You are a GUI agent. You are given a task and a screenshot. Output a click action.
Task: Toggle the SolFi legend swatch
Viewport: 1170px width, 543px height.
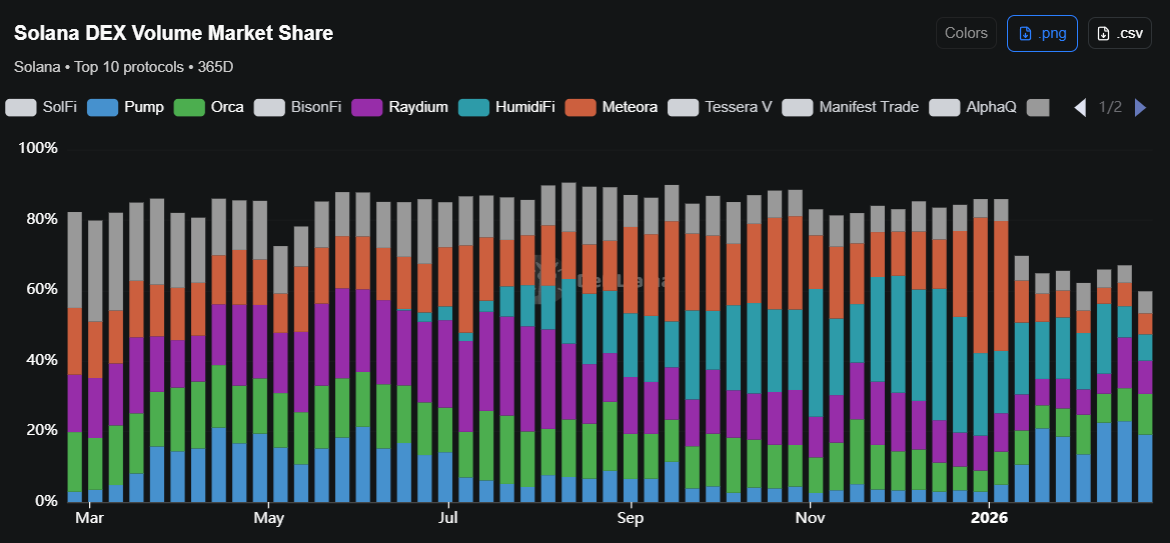click(x=21, y=107)
